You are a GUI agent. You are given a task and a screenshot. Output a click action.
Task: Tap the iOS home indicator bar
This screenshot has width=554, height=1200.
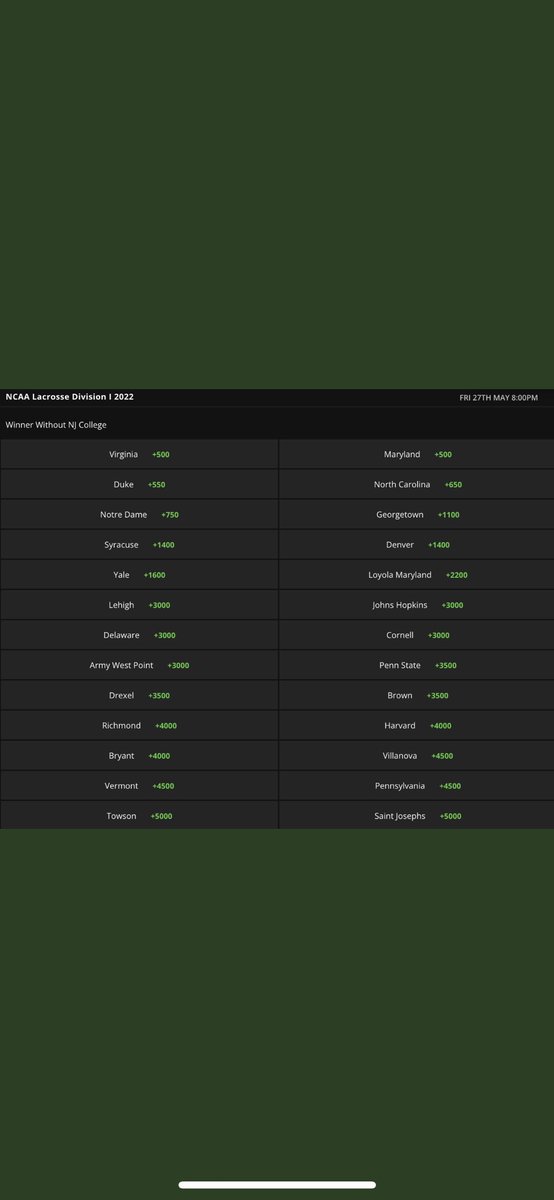click(x=277, y=1184)
